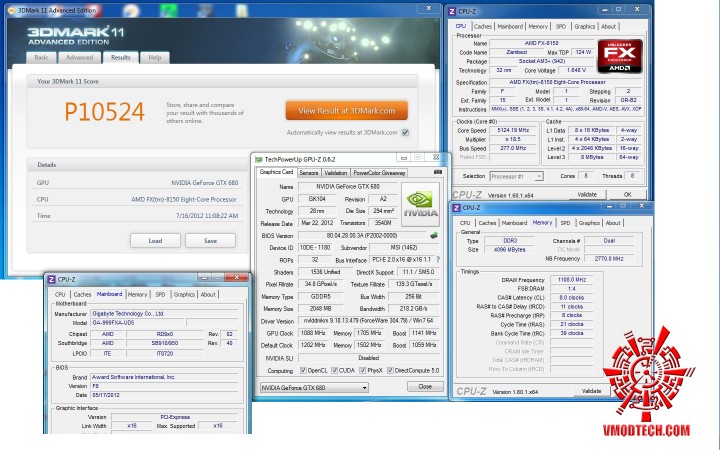Open the Processor #1 selection dropdown
The image size is (720, 450).
point(517,176)
